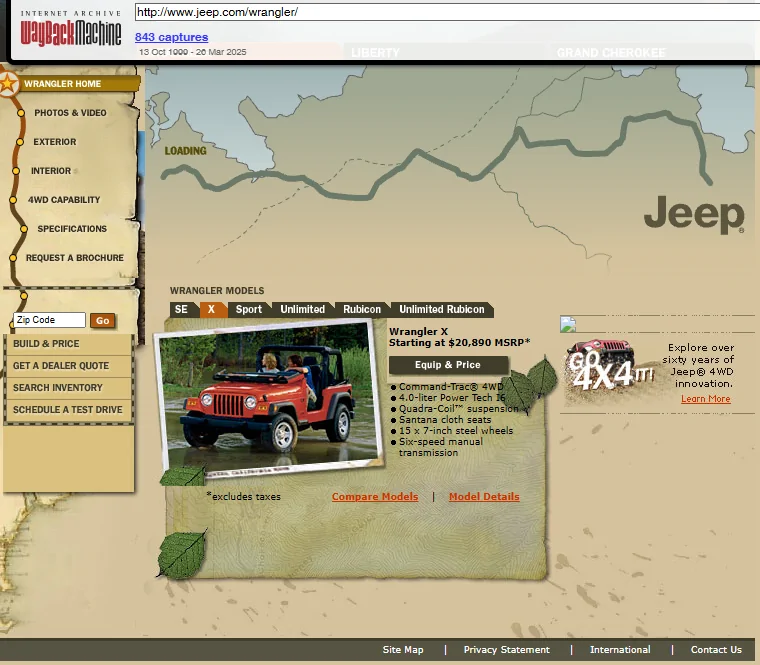Click '15 x 7-inch steel wheels' bullet
This screenshot has width=760, height=665.
pos(456,431)
